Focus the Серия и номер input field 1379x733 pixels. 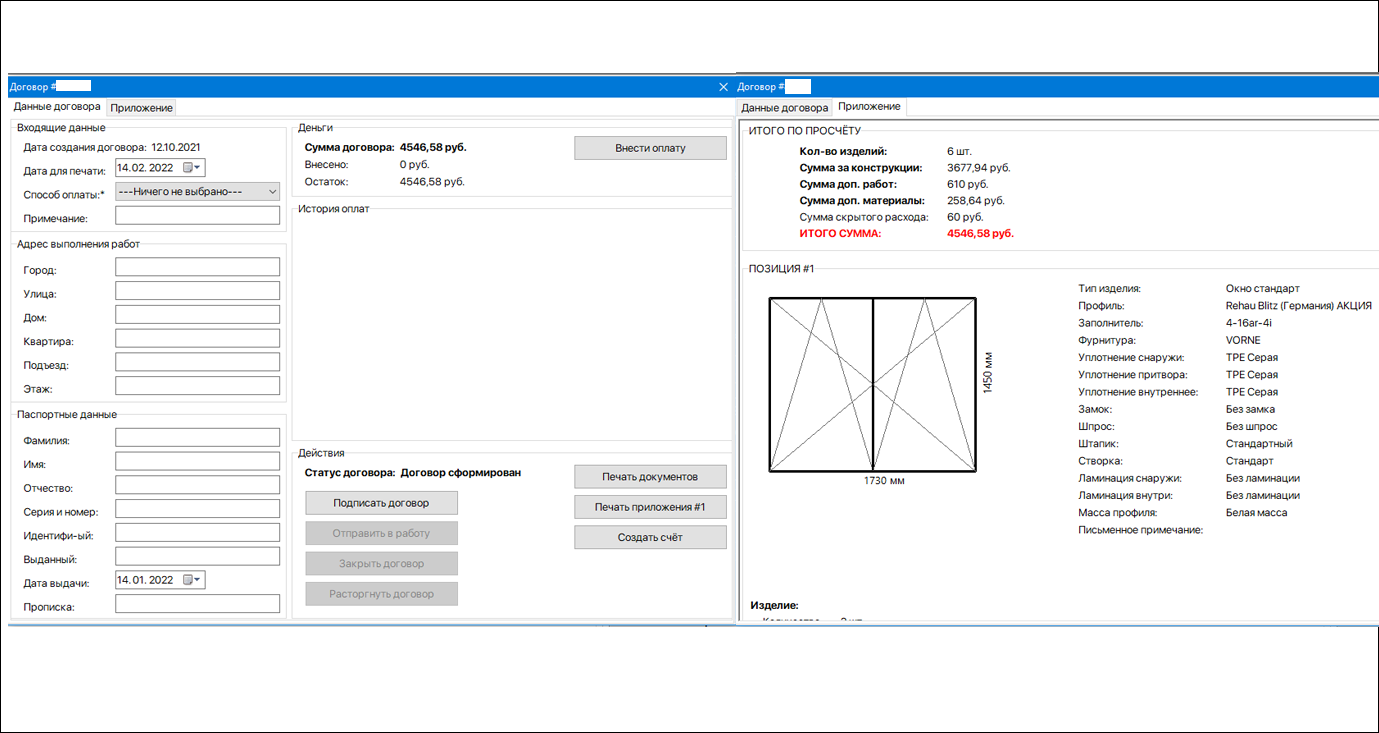[198, 509]
